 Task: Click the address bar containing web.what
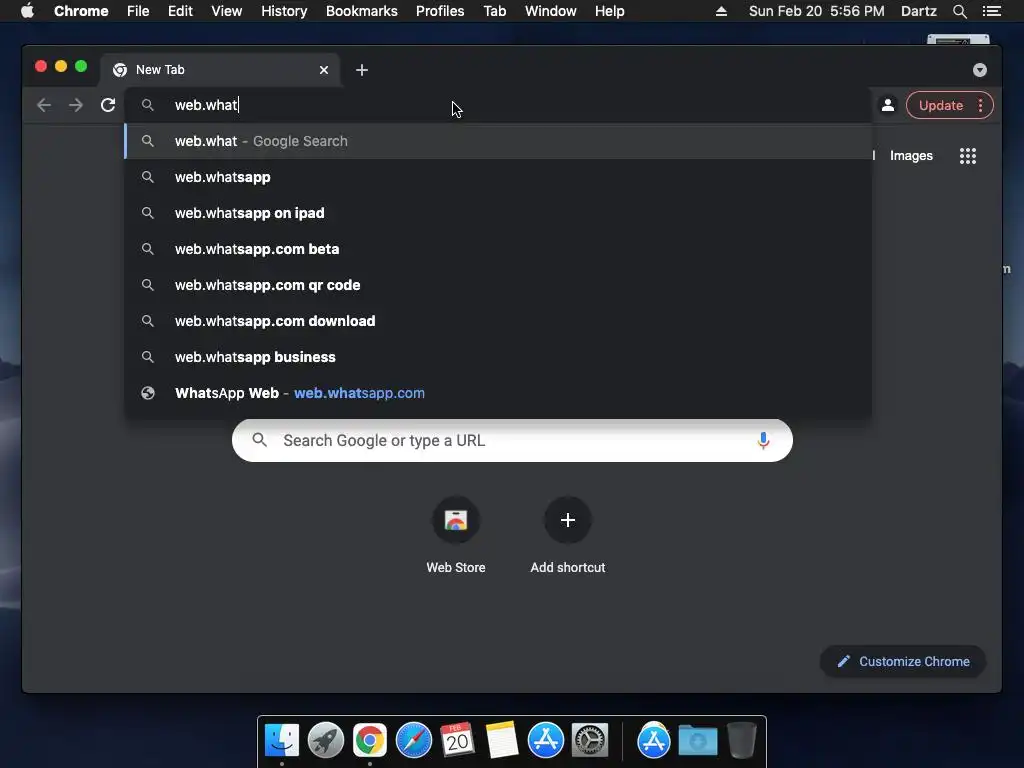click(x=498, y=105)
